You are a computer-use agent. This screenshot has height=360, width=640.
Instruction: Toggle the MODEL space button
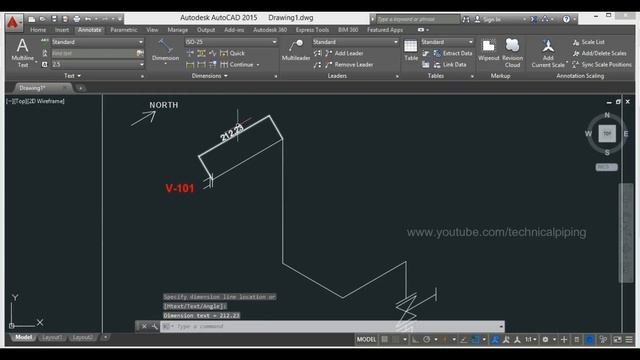tap(367, 339)
